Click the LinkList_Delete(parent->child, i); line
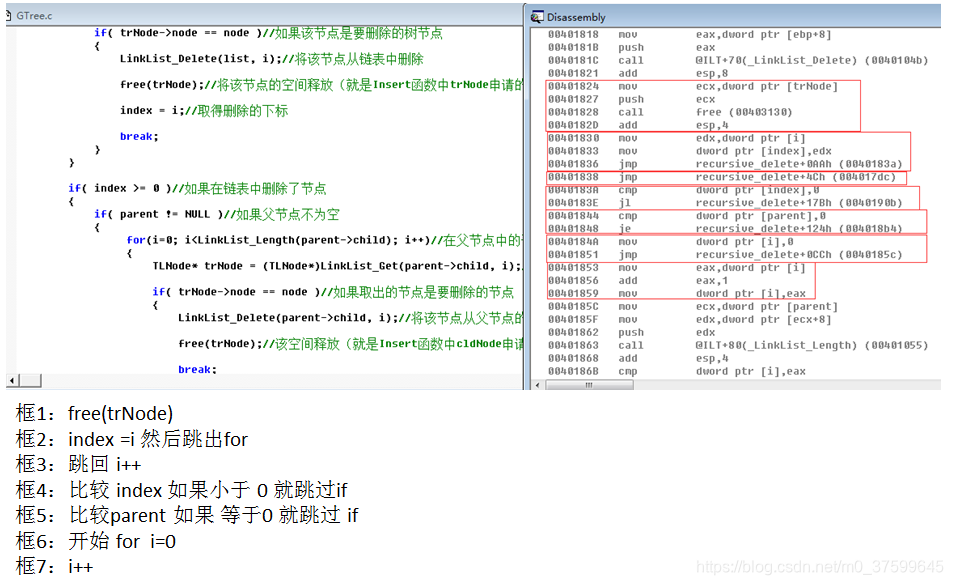 [x=349, y=318]
